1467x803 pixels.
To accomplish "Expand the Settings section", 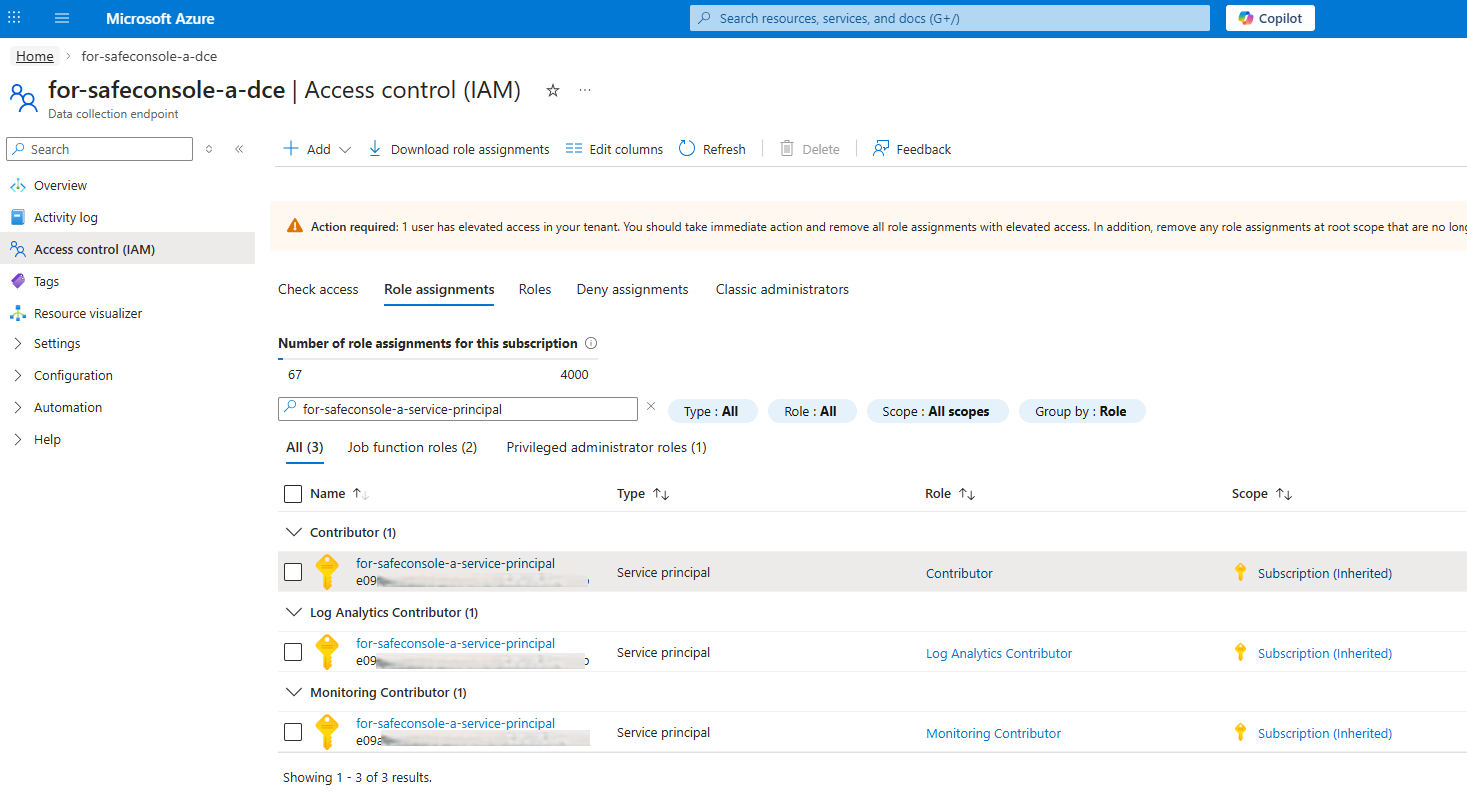I will 57,343.
